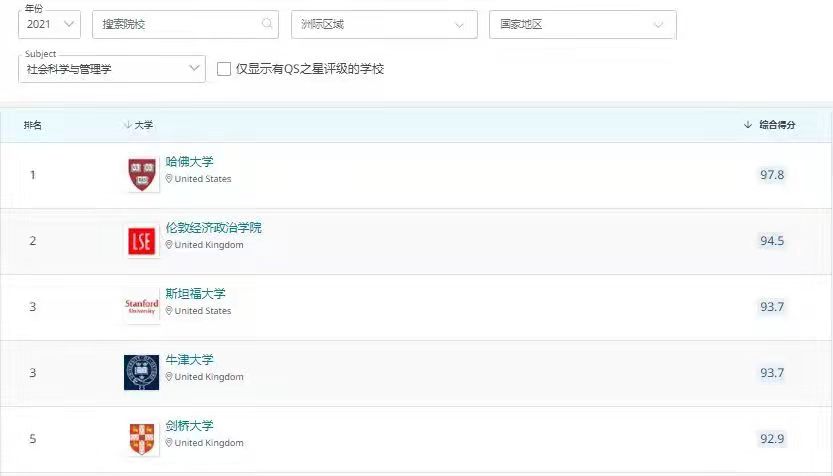The width and height of the screenshot is (833, 476).
Task: Click United States text under 斯坦福大学
Action: tap(203, 311)
